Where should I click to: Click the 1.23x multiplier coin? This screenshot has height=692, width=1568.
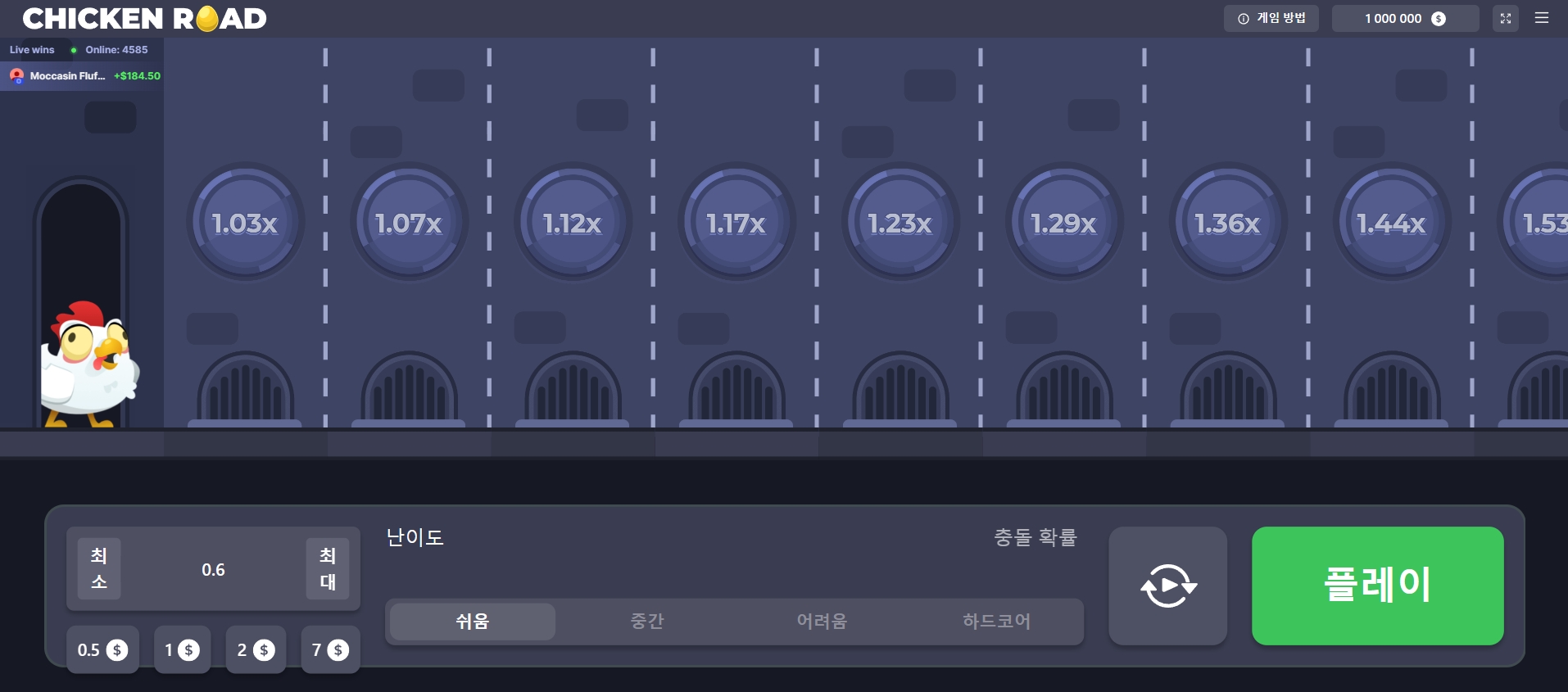click(x=900, y=223)
